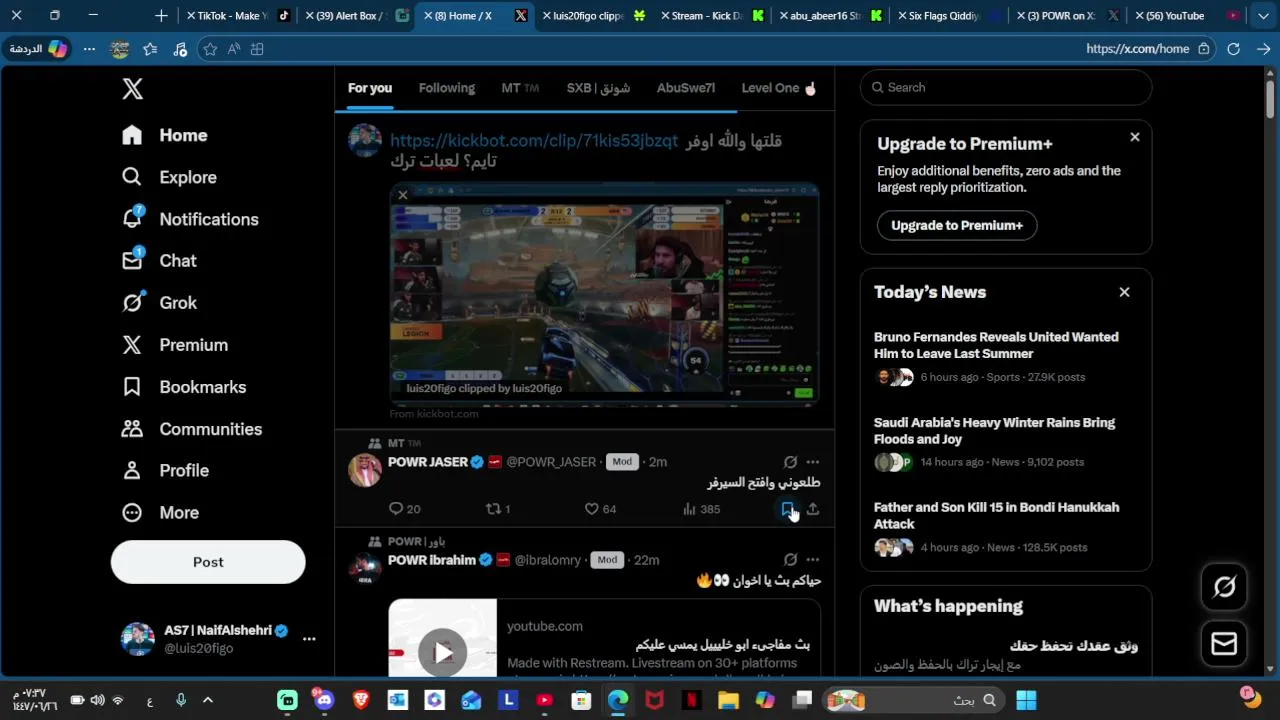Click the Search input field

point(1006,87)
